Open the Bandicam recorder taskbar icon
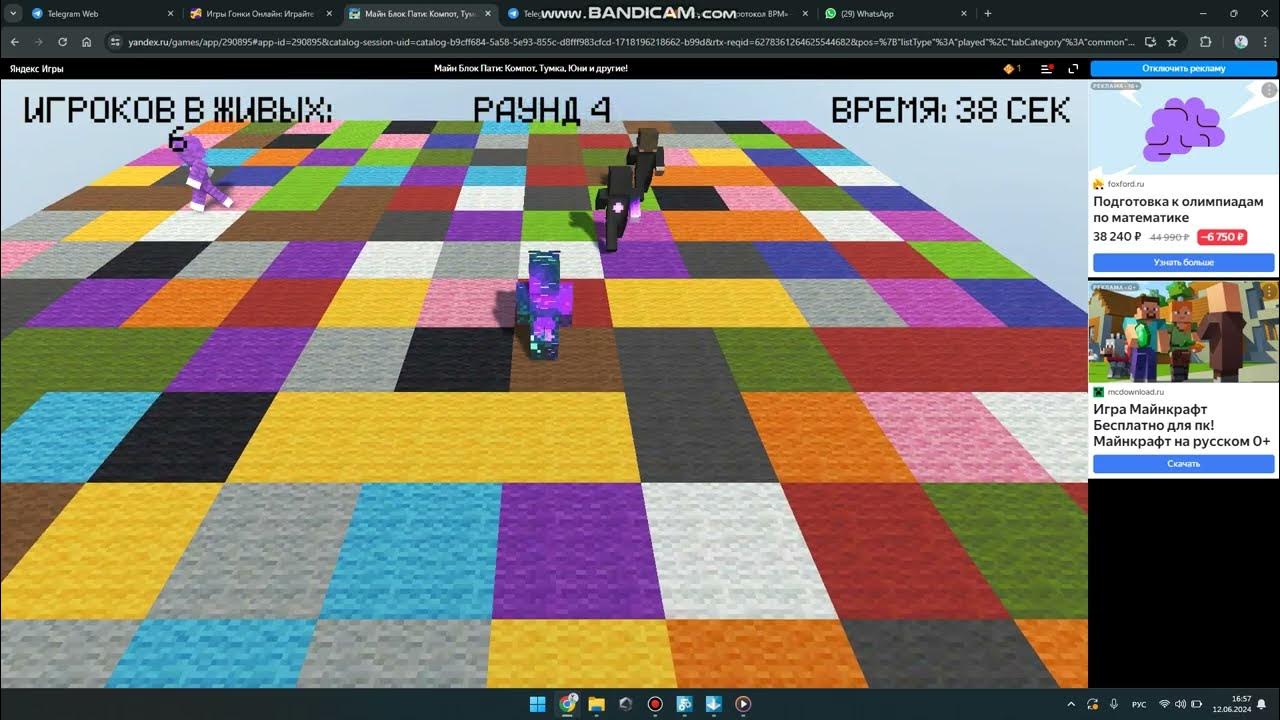Screen dimensions: 1280x720 (655, 703)
